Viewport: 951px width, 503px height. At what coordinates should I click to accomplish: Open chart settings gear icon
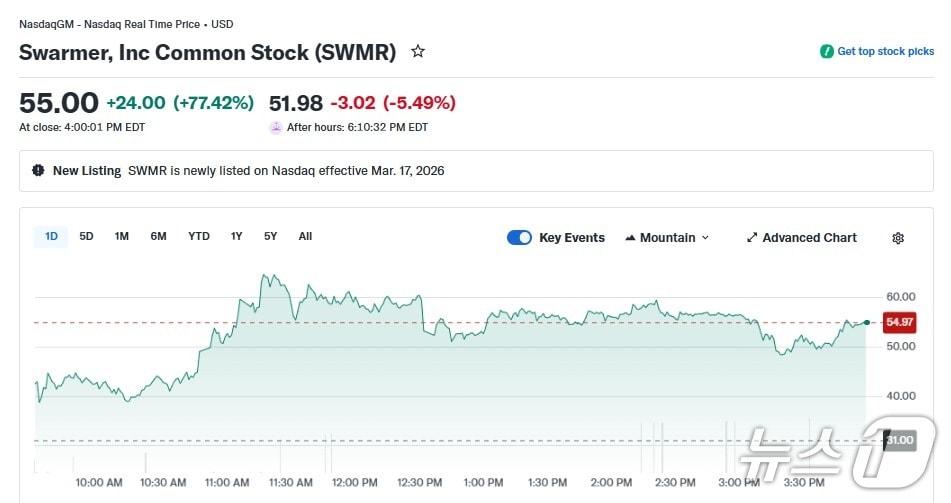898,238
